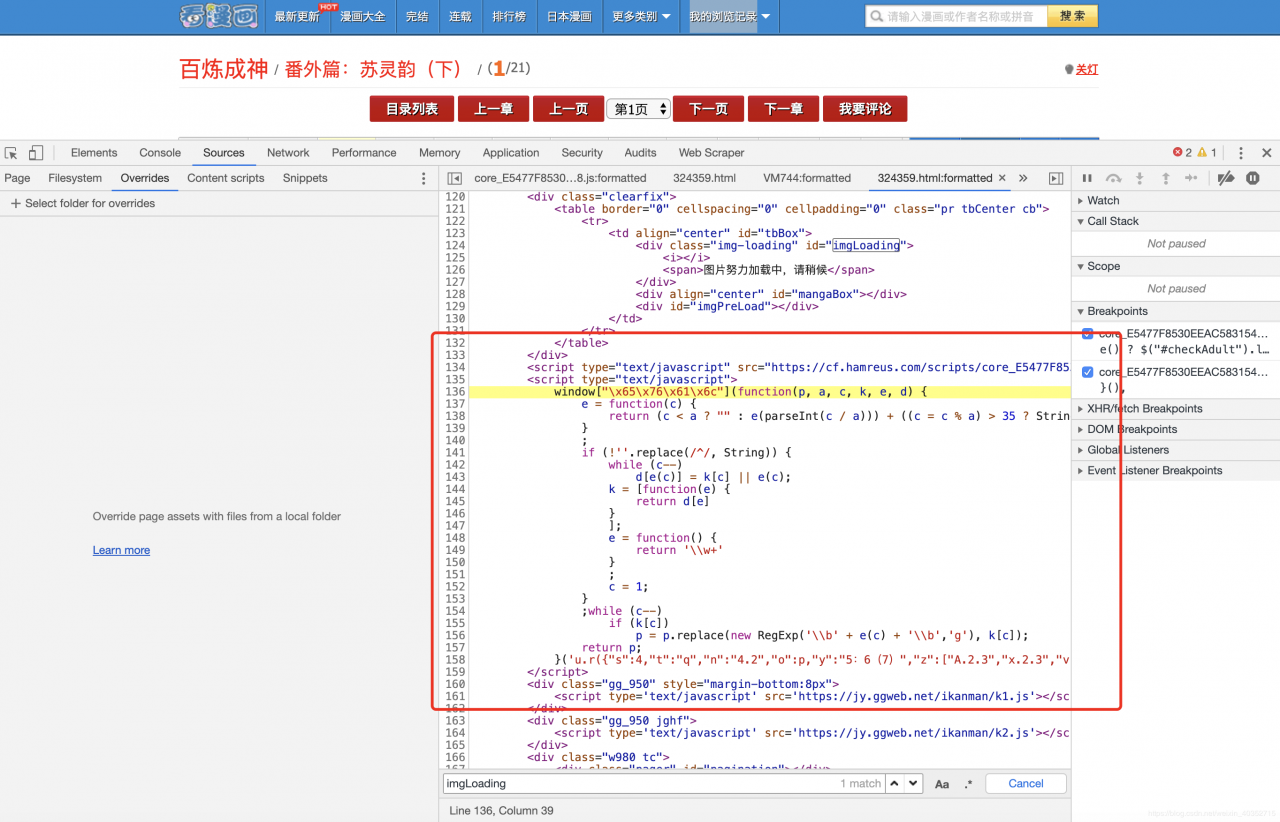The image size is (1280, 822).
Task: Toggle Aa match case in search
Action: [x=942, y=784]
